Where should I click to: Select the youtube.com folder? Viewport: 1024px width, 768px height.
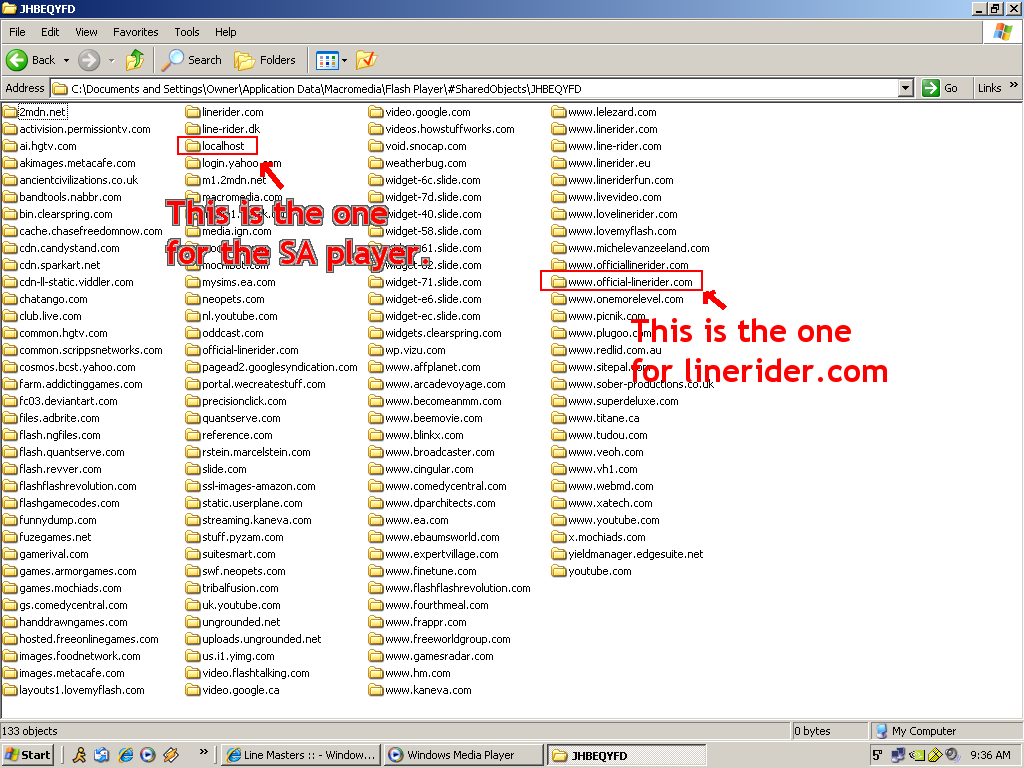pyautogui.click(x=592, y=571)
